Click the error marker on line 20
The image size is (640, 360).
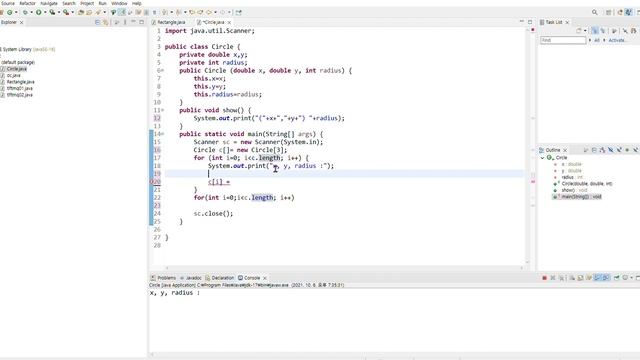(x=152, y=182)
